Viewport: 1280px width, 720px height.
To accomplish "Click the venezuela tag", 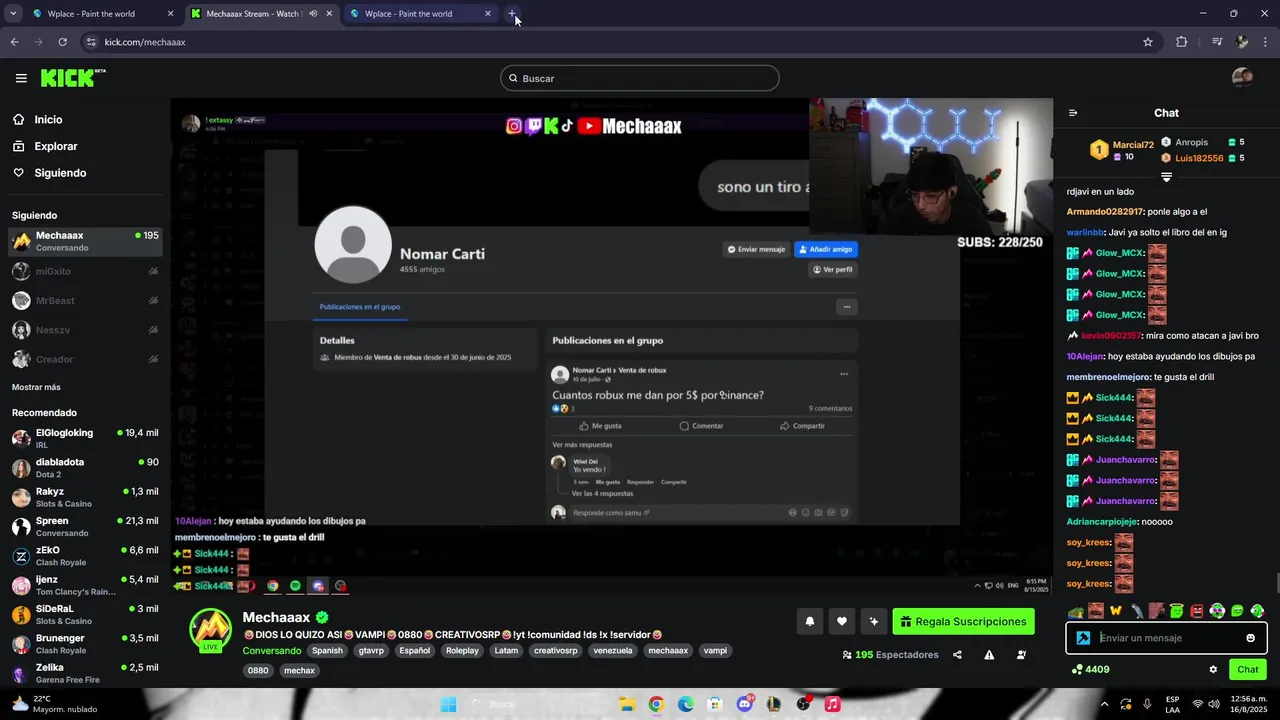I will 613,650.
